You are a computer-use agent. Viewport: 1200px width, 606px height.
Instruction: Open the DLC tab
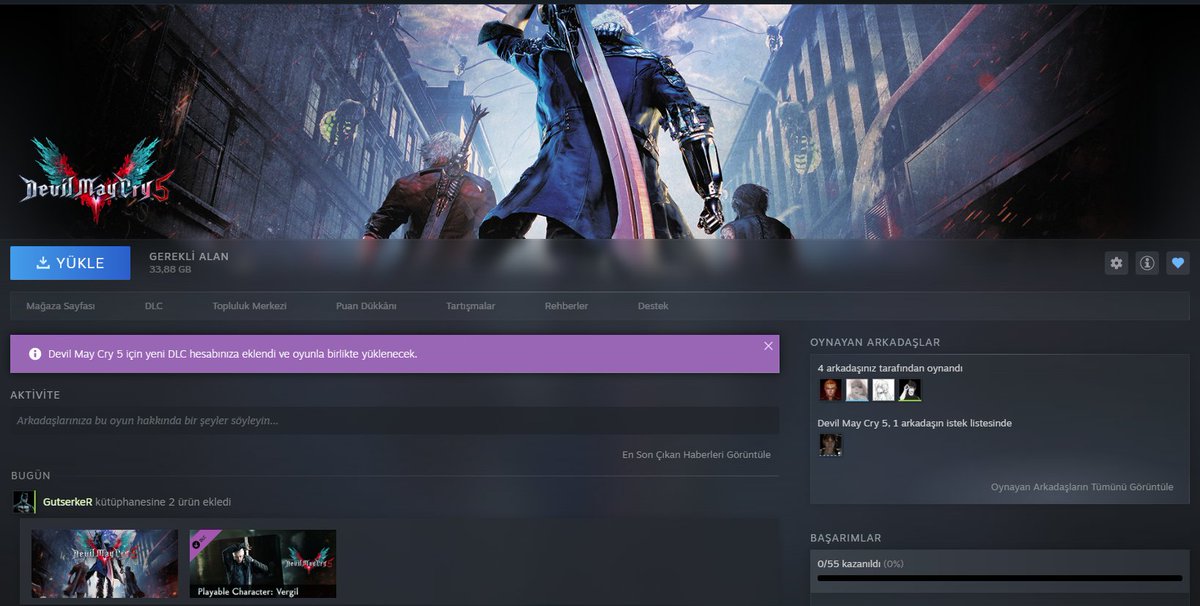pos(153,306)
